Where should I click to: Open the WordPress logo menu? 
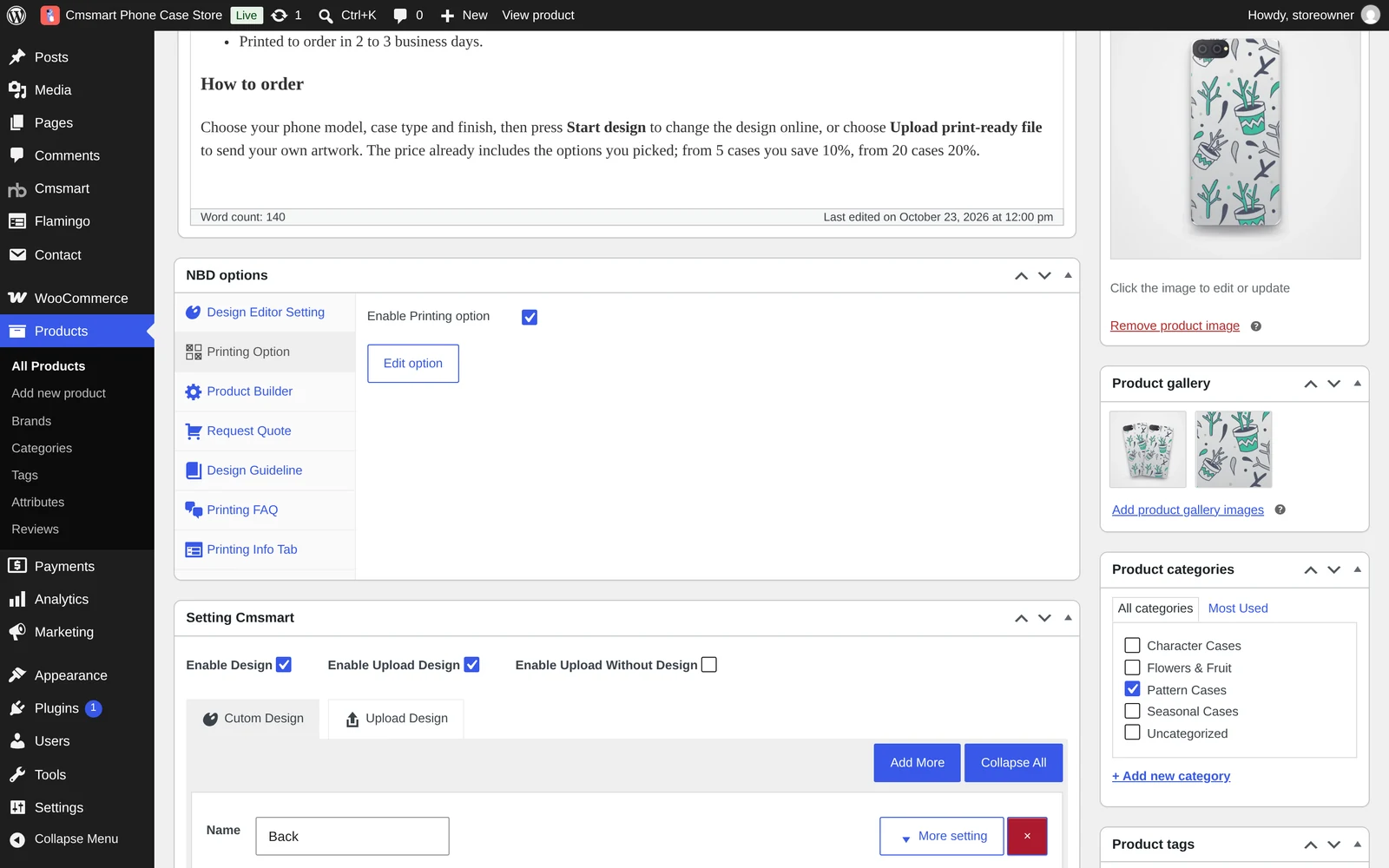tap(16, 15)
